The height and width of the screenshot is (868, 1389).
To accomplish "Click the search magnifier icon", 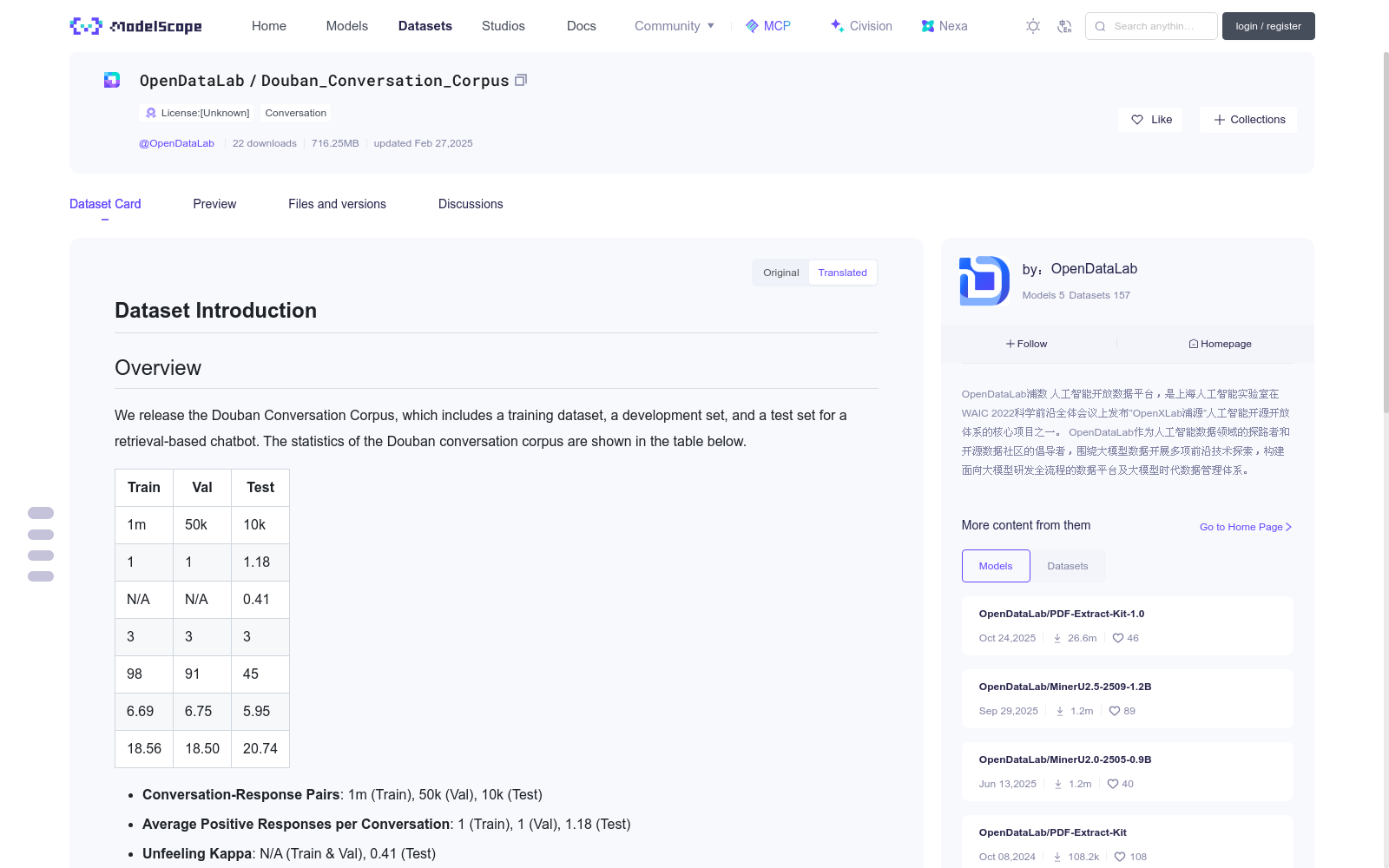I will (x=1100, y=26).
